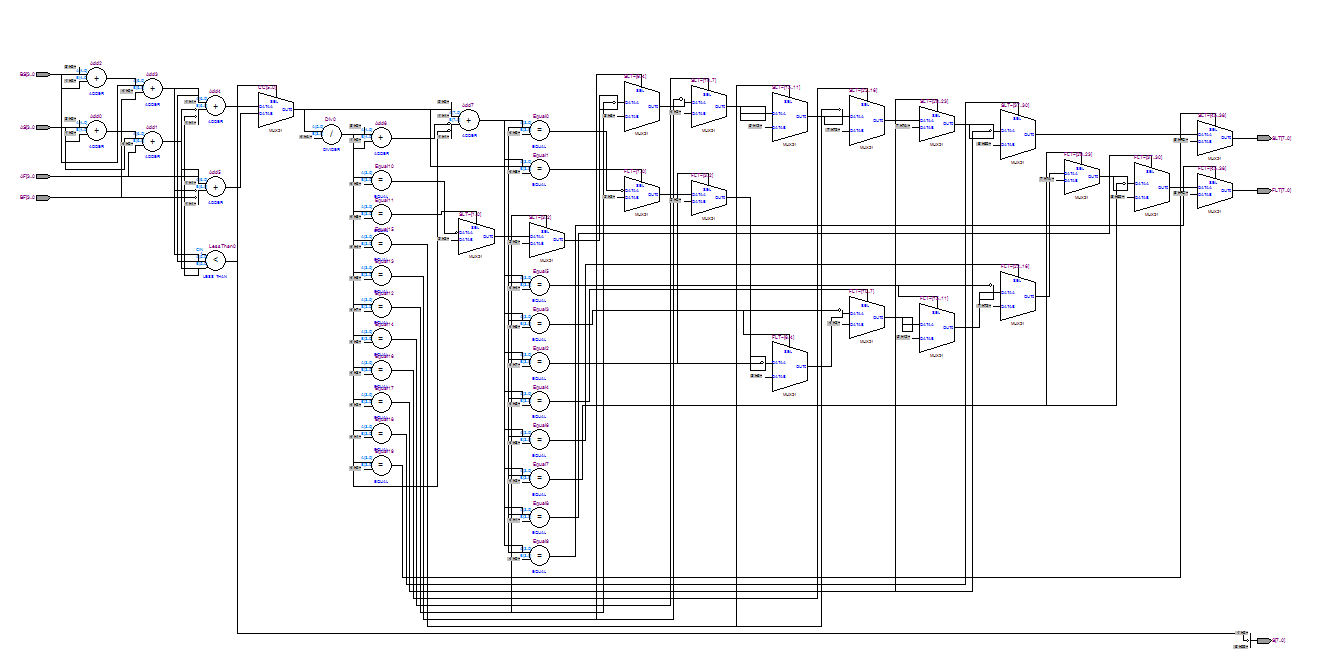Select the Add5 adder node
This screenshot has width=1333, height=666.
pos(216,186)
